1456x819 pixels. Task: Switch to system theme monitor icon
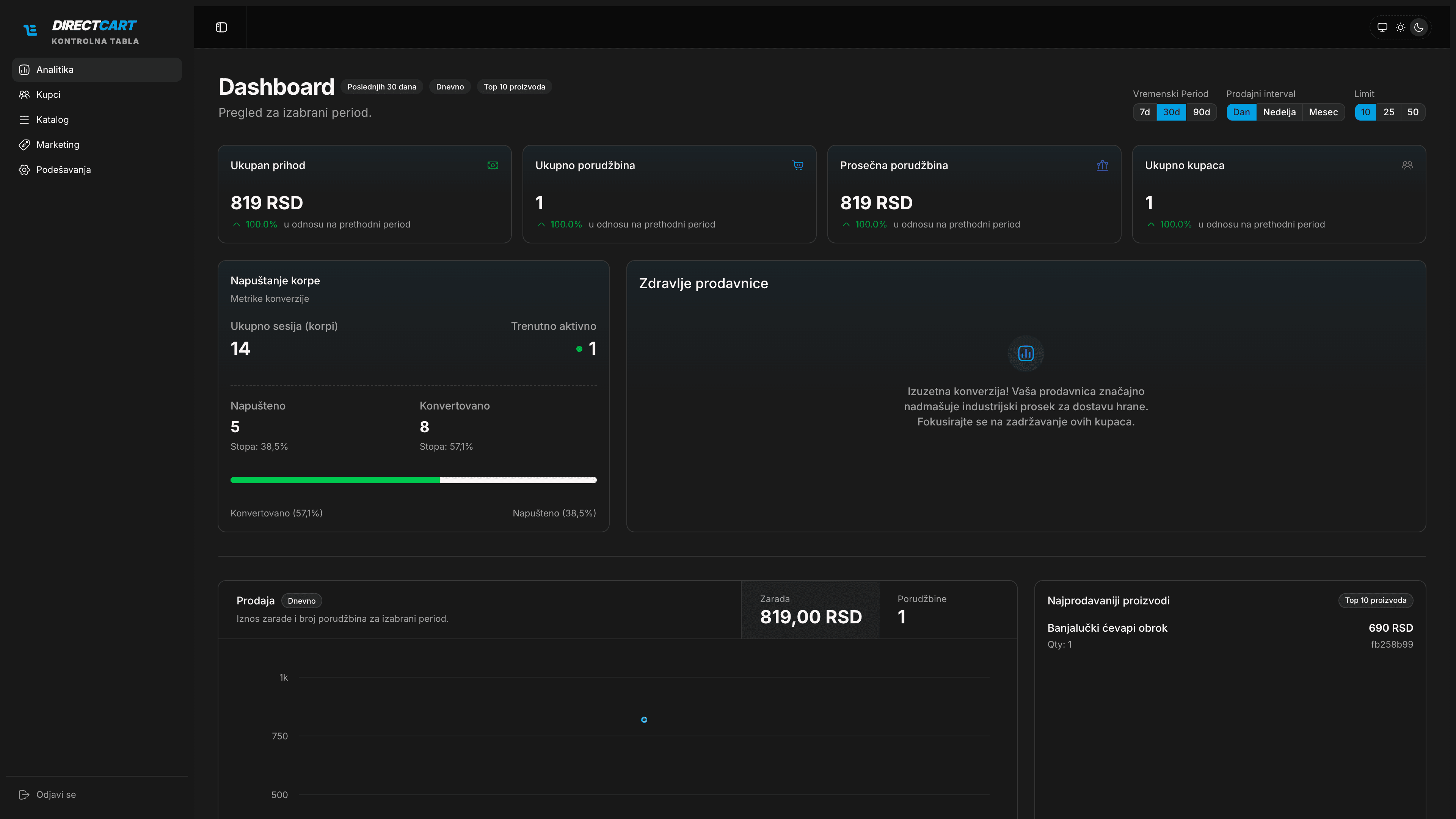point(1382,27)
